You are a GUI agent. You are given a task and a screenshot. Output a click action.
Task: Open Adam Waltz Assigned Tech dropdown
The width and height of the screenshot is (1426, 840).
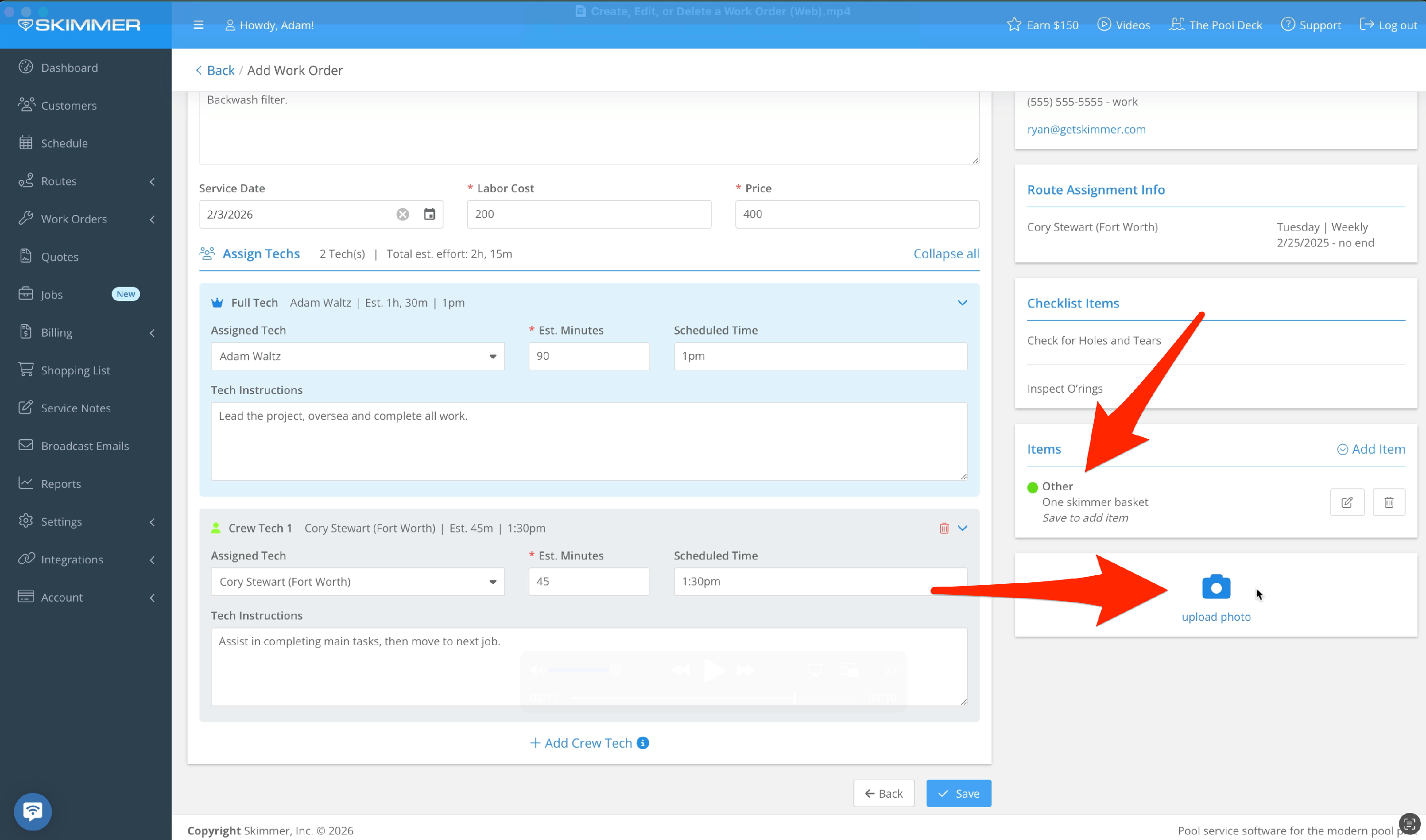357,356
